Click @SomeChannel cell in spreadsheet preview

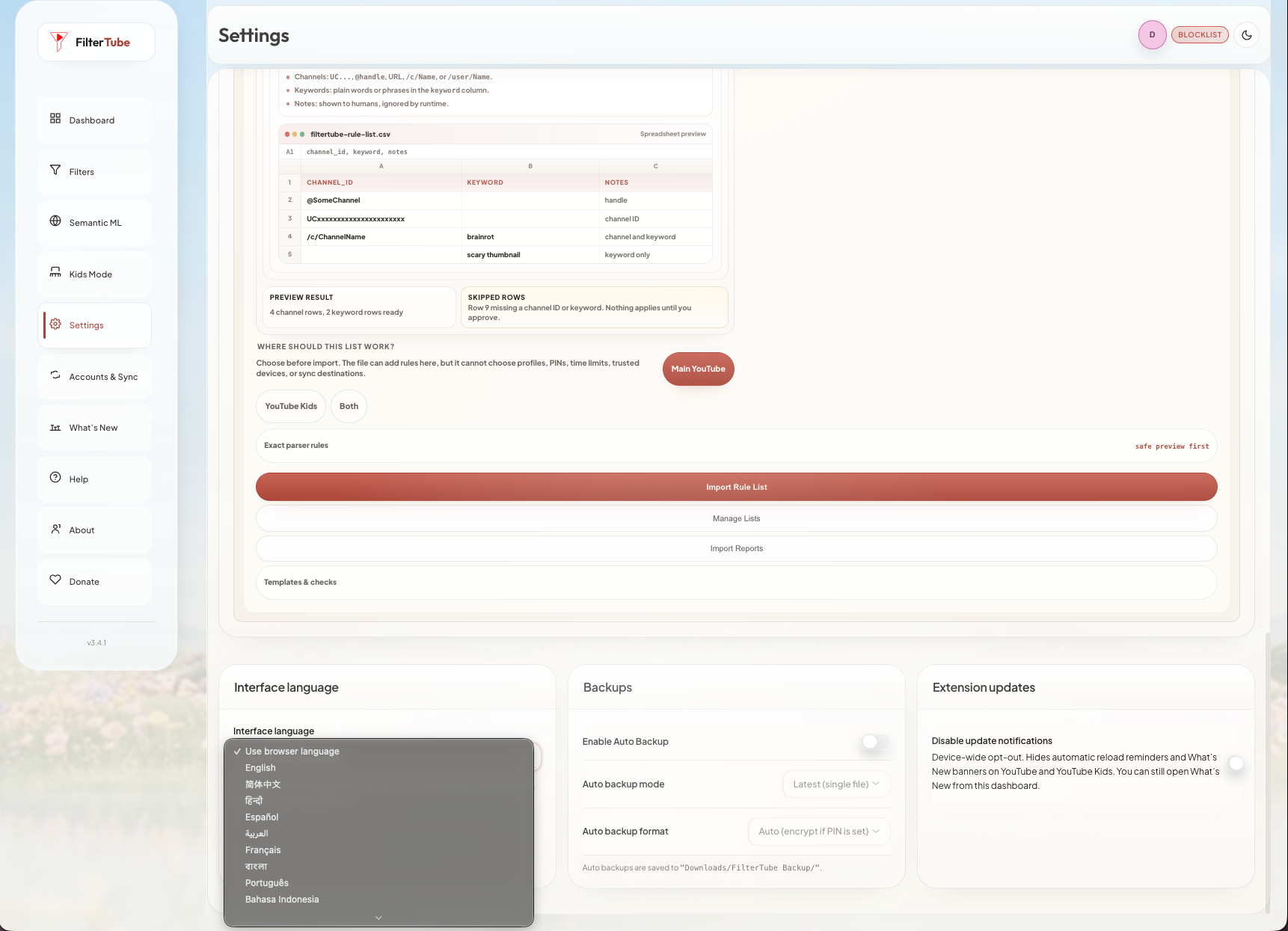pos(381,200)
